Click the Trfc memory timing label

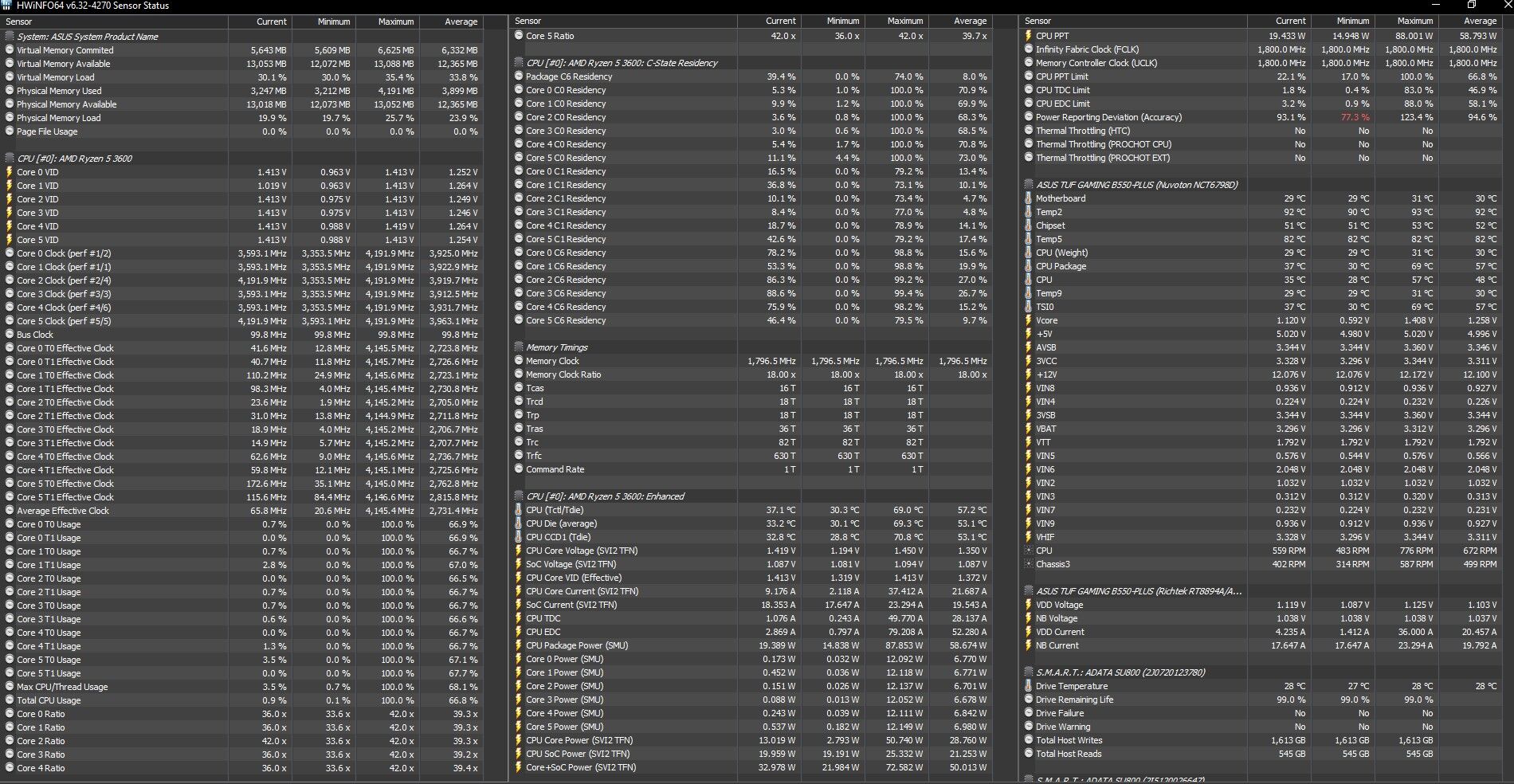(x=534, y=456)
